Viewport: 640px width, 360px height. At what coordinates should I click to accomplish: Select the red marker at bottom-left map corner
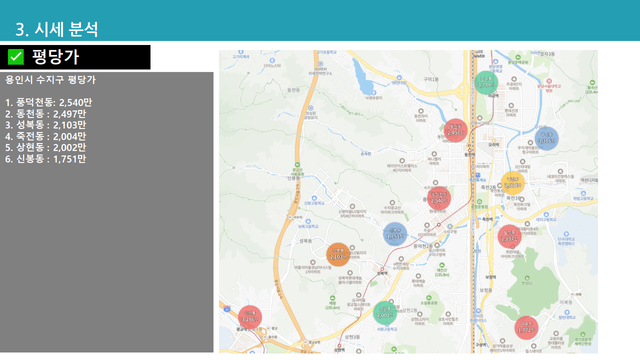250,317
